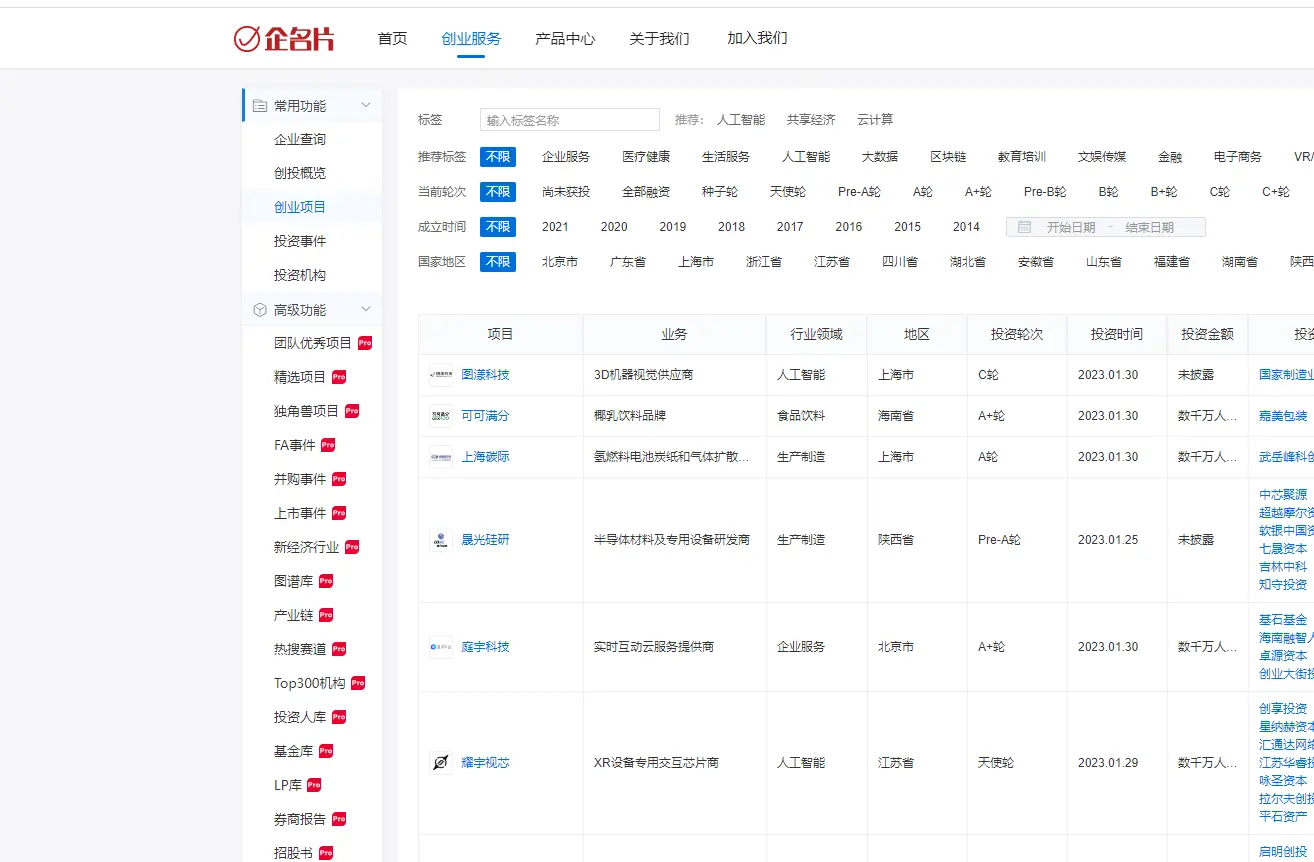Image resolution: width=1314 pixels, height=862 pixels.
Task: Click the 常用功能 folder icon
Action: click(259, 104)
